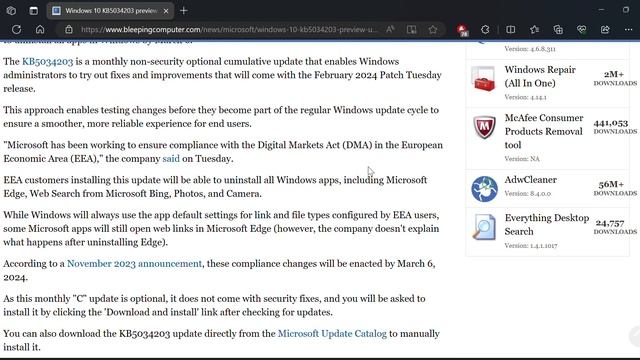Viewport: 640px width, 360px height.
Task: Restore down the browser window
Action: [x=626, y=10]
